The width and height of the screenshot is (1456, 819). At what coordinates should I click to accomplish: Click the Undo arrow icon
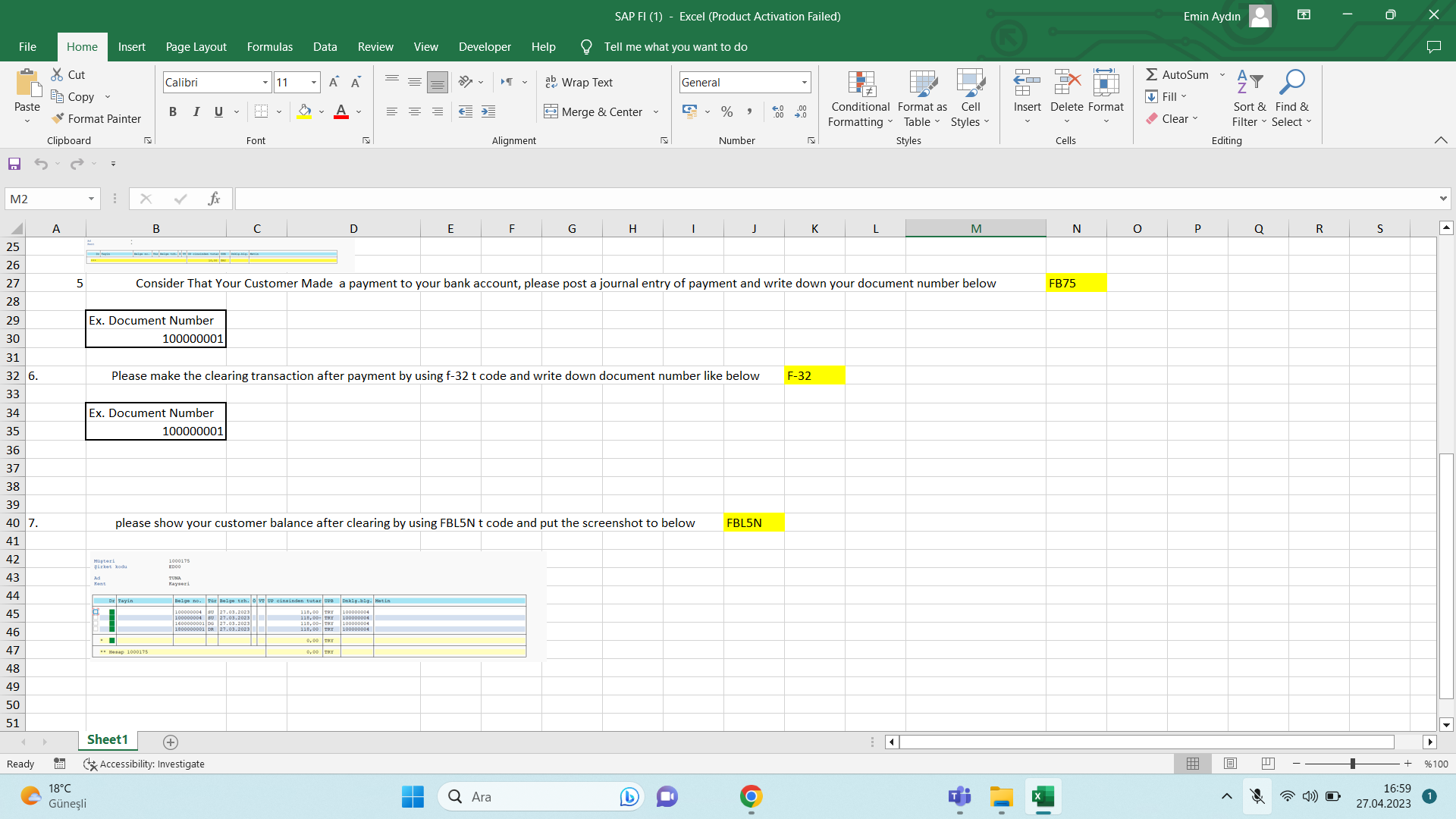click(x=41, y=164)
